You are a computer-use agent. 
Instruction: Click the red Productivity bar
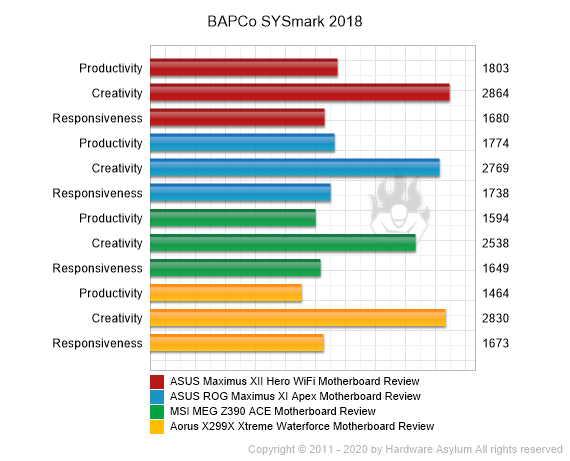click(244, 68)
